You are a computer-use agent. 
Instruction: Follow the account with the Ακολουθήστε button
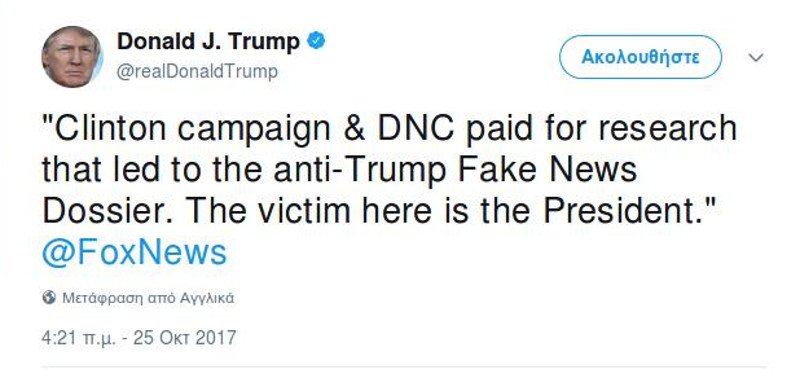640,57
